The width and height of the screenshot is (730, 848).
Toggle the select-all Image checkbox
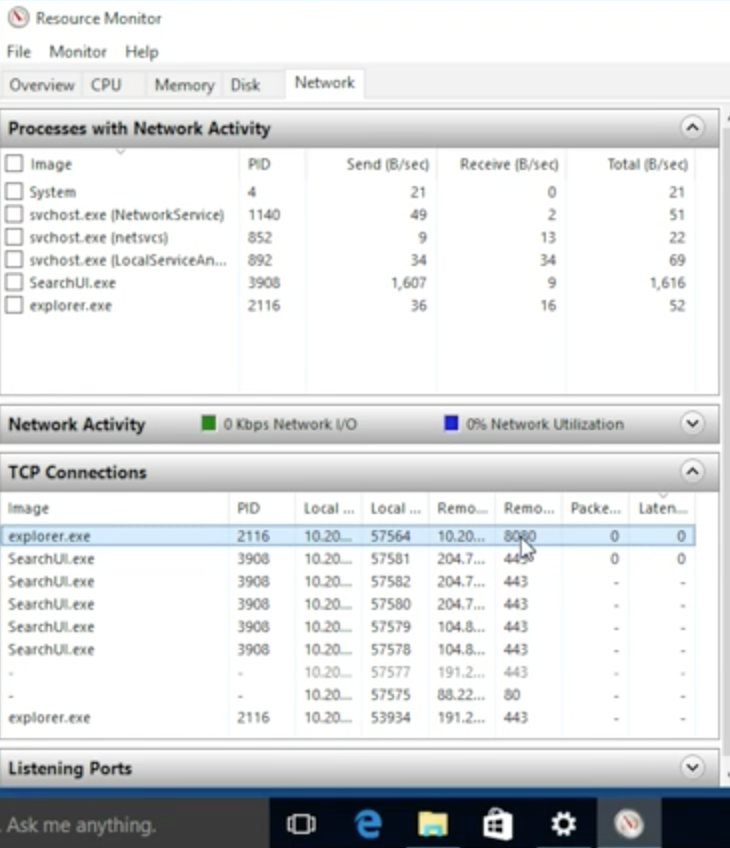[14, 163]
